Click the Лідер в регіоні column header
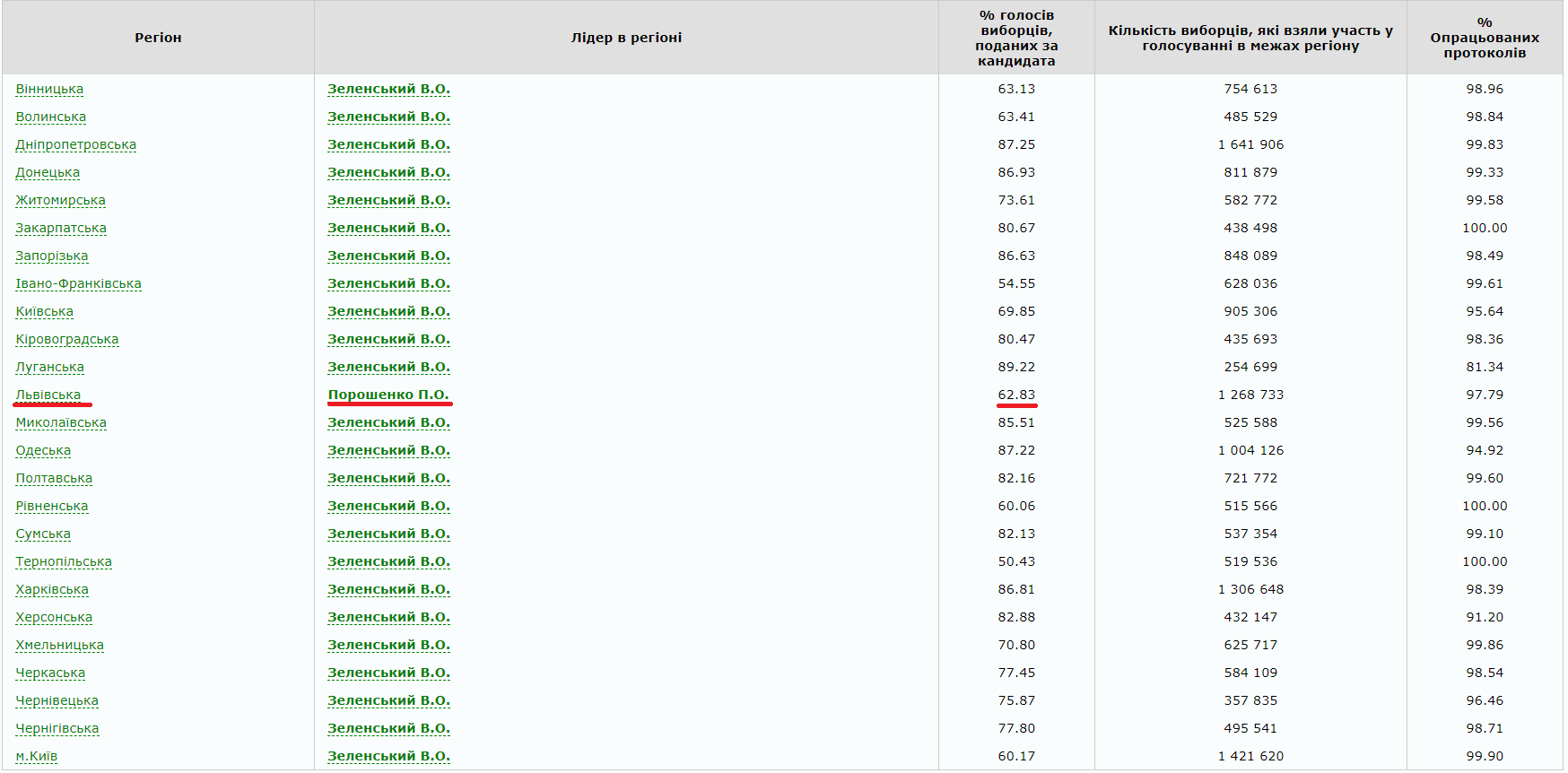 626,38
